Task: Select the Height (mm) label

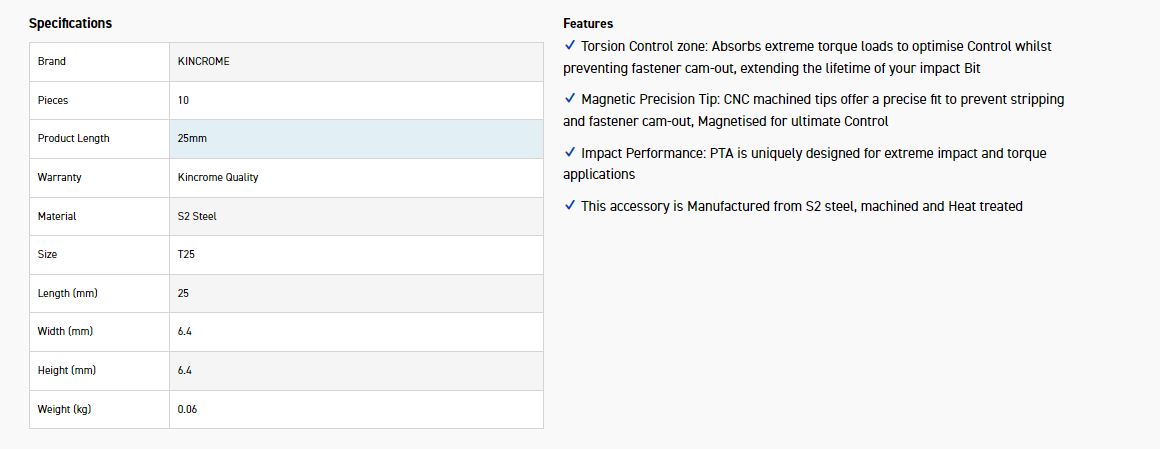Action: 67,370
